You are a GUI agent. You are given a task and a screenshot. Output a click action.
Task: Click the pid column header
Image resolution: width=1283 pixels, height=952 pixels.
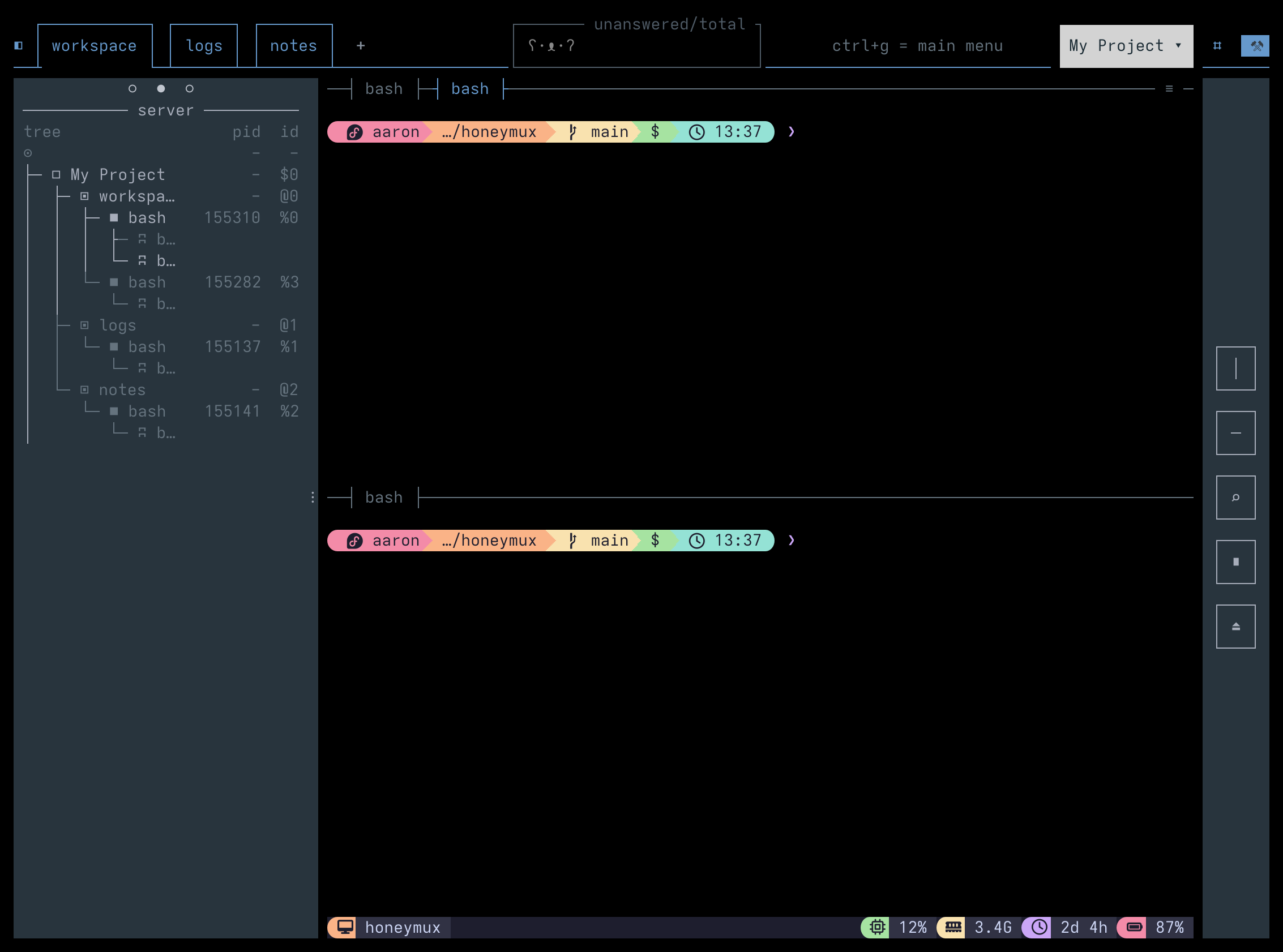[247, 132]
